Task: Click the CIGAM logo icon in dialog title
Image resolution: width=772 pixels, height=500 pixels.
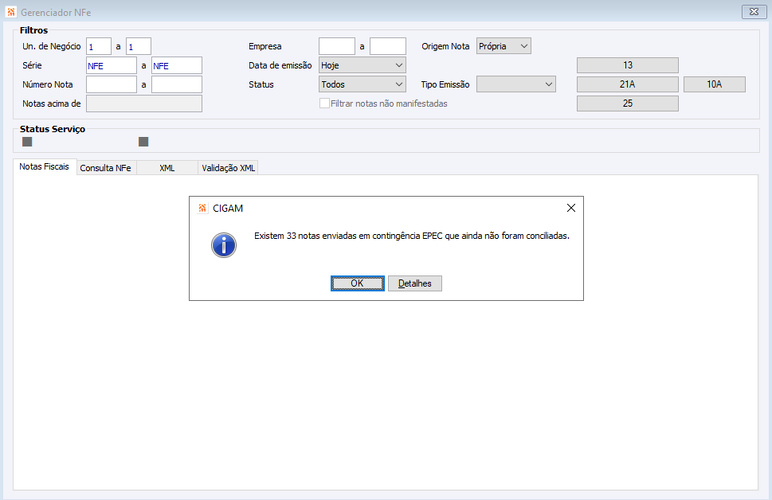Action: pyautogui.click(x=202, y=208)
